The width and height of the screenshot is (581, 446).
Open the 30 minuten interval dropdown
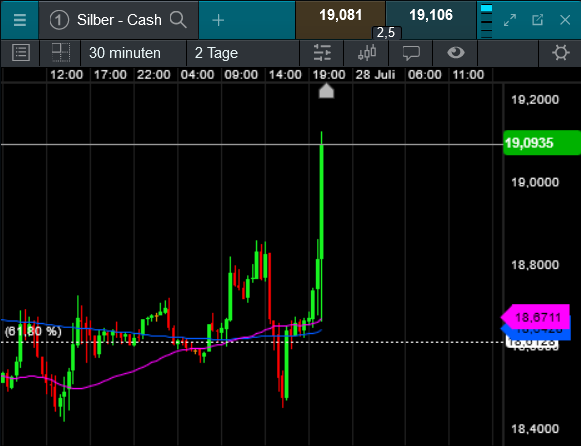(133, 53)
